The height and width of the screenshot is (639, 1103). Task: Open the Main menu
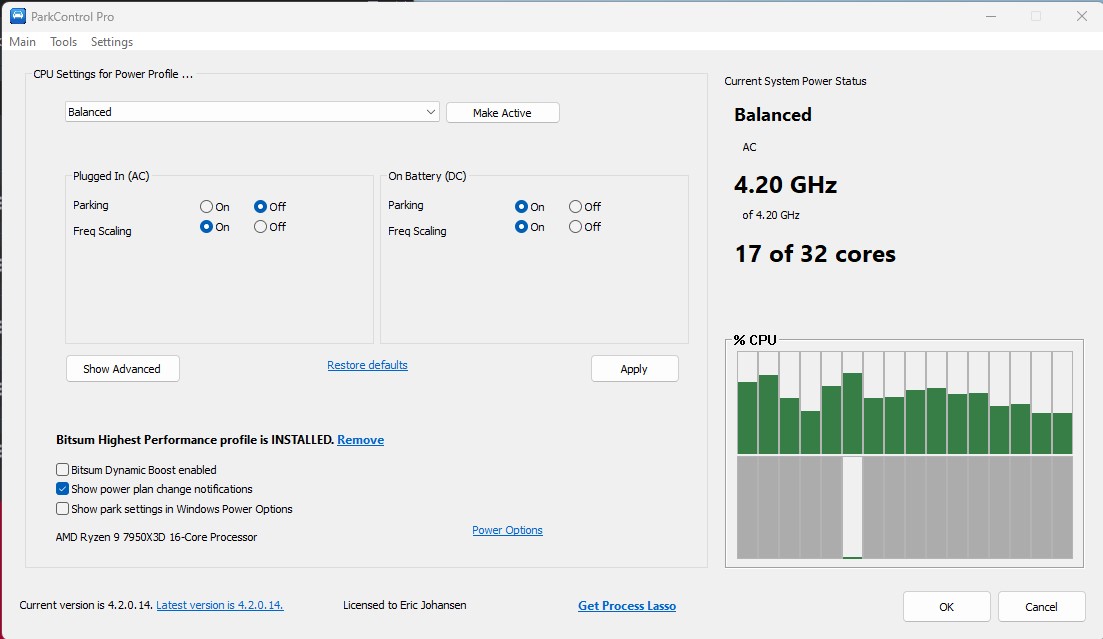pyautogui.click(x=22, y=42)
